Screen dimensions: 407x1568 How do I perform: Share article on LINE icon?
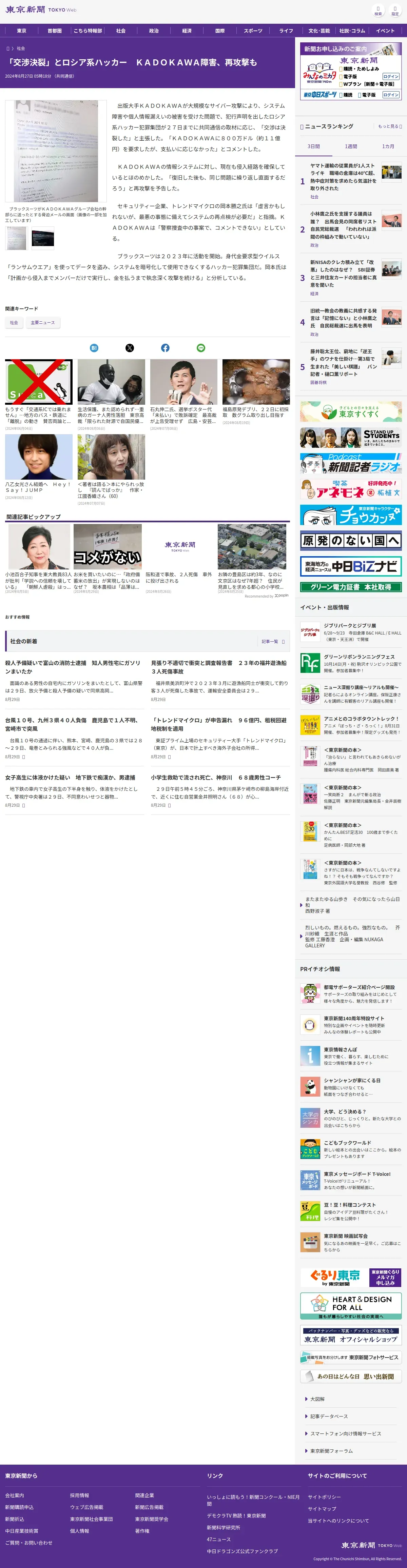(x=201, y=347)
